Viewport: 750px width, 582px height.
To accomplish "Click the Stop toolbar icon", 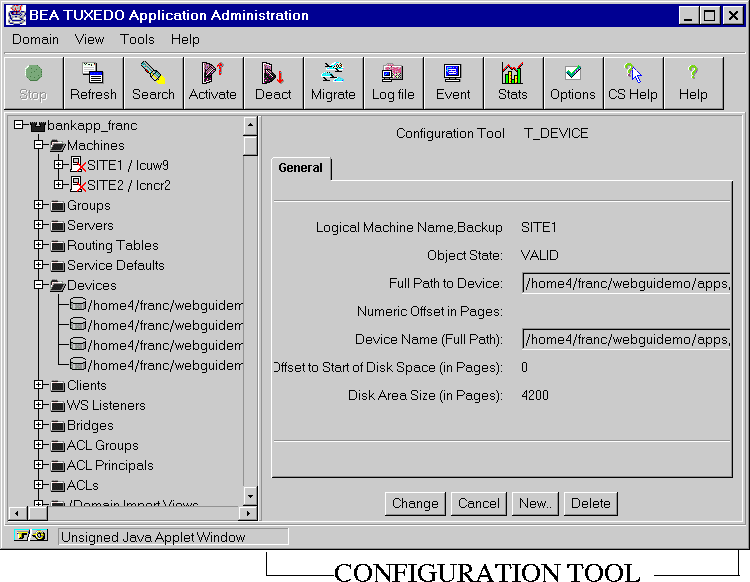I will pyautogui.click(x=33, y=83).
